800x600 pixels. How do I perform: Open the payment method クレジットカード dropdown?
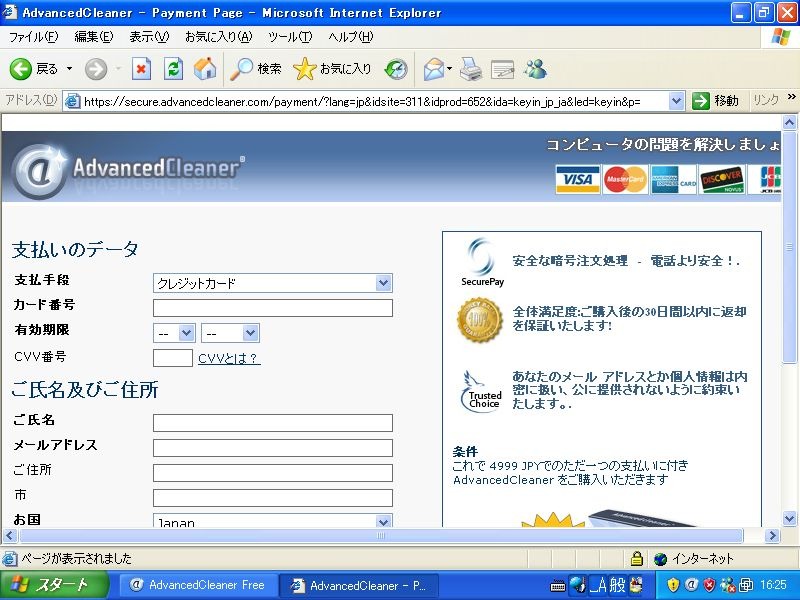[x=272, y=283]
